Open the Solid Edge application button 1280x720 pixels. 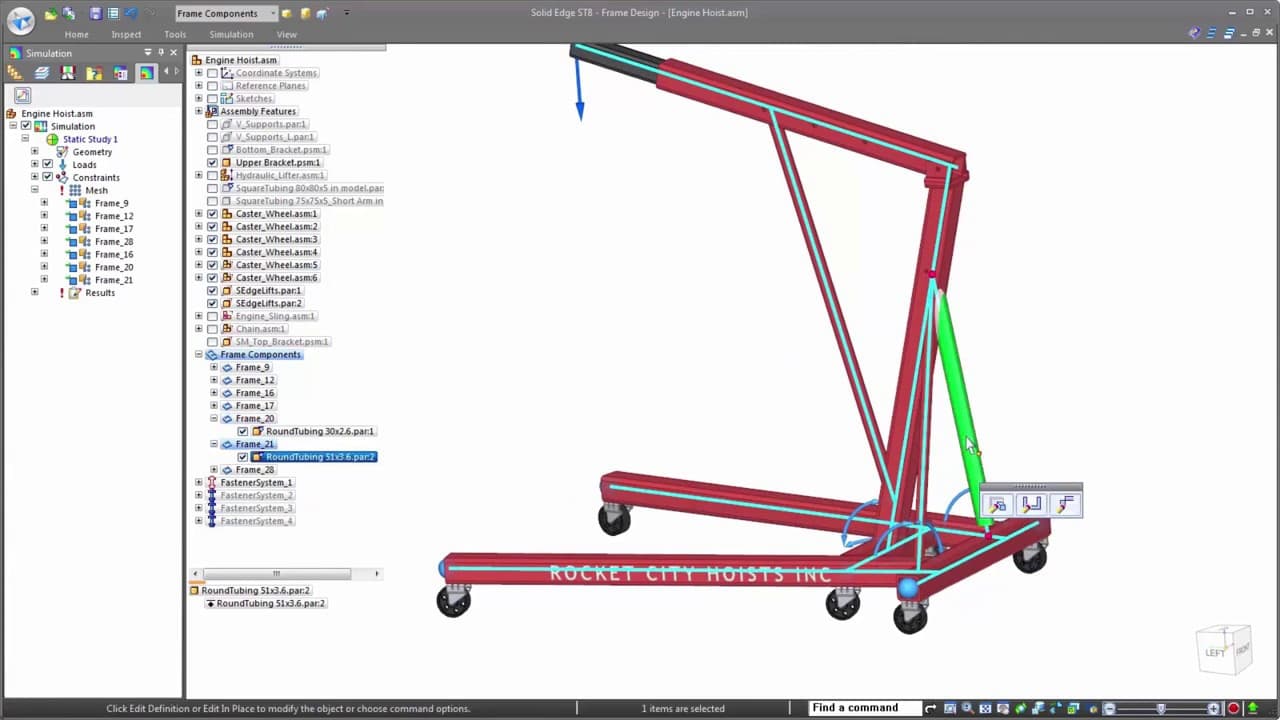coord(20,20)
